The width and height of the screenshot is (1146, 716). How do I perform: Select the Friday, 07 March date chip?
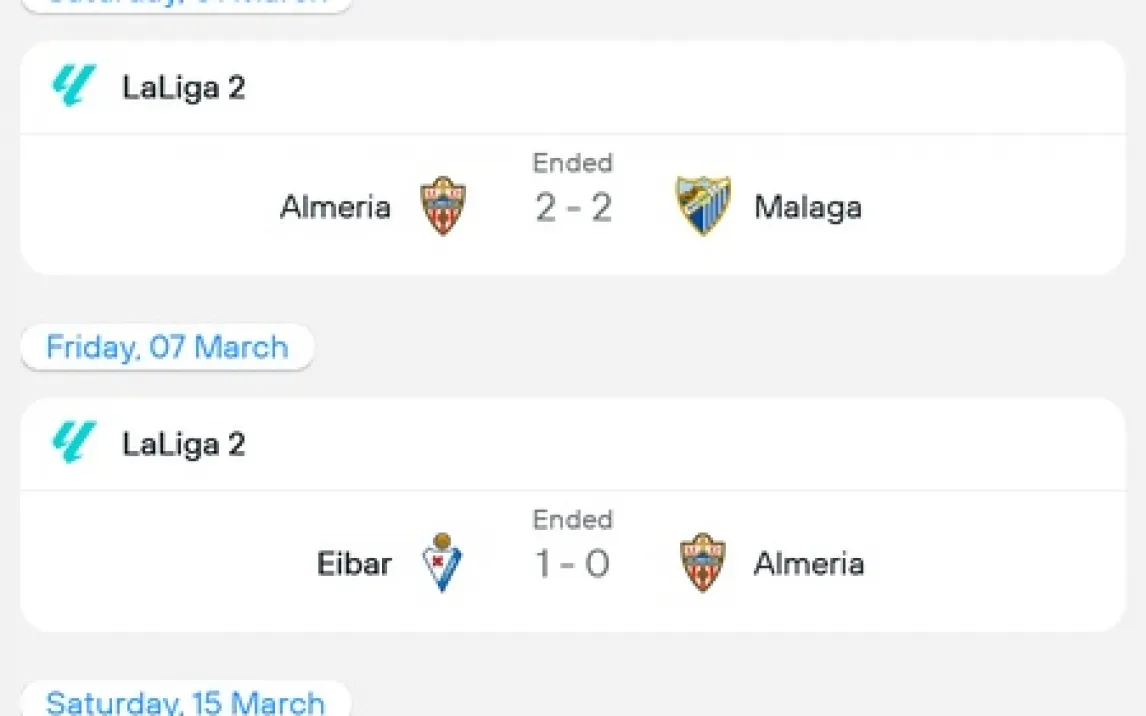click(x=167, y=348)
